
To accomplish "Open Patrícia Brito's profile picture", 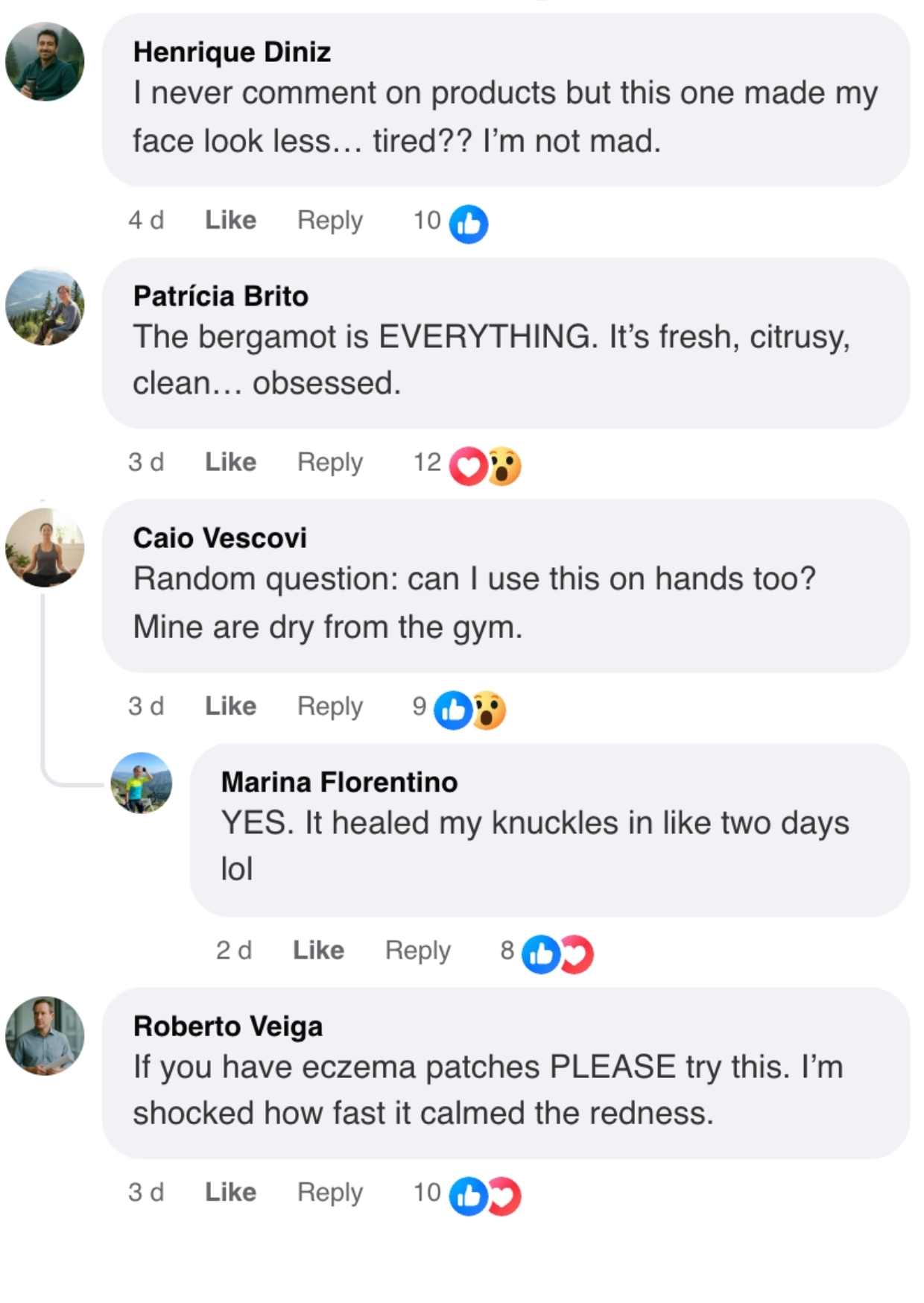I will (45, 306).
